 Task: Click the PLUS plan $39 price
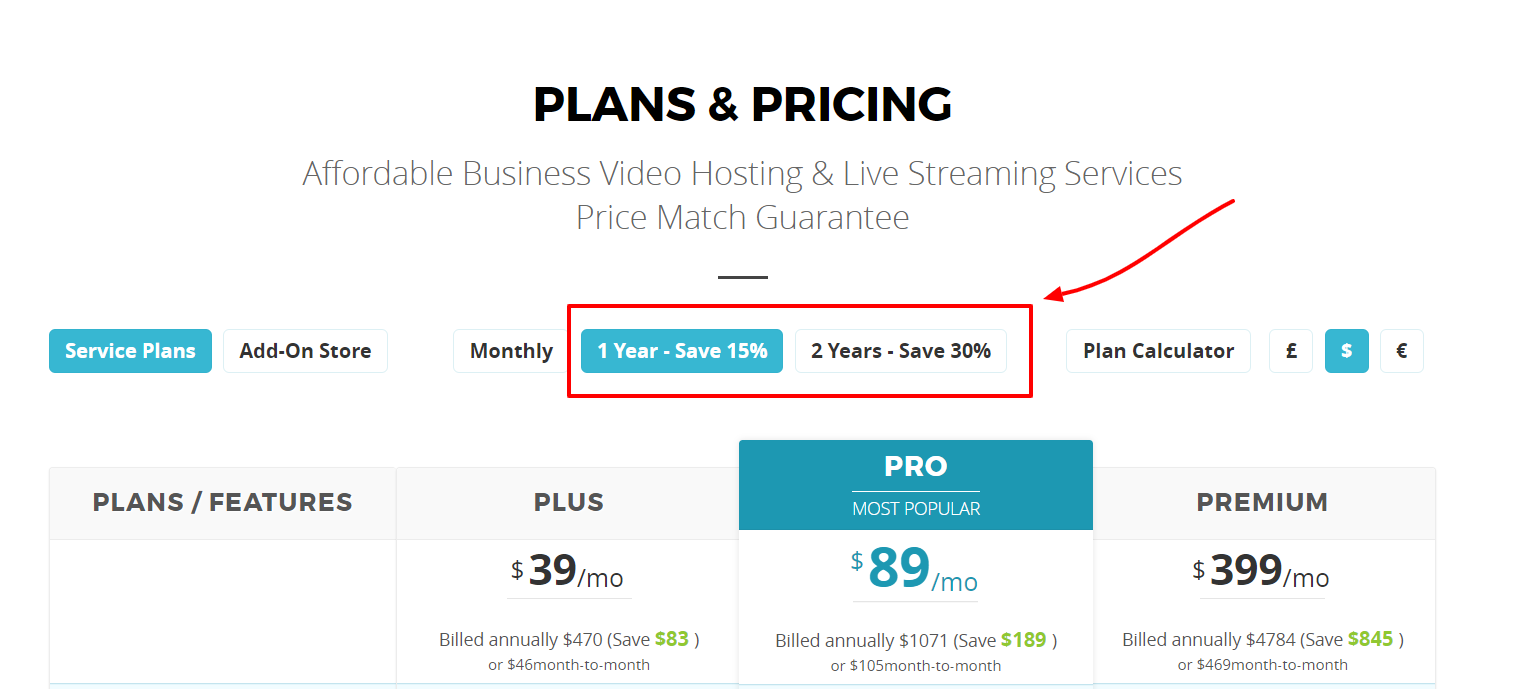click(x=568, y=570)
